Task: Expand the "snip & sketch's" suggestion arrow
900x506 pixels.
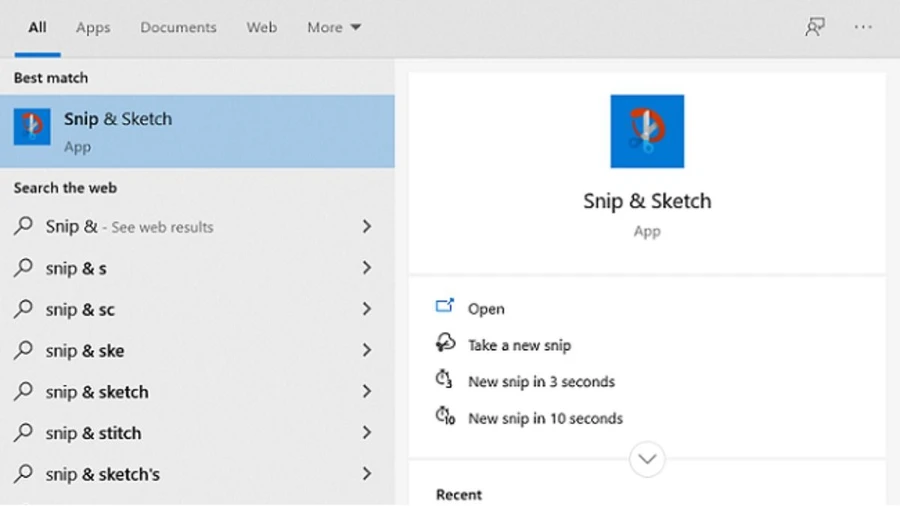Action: coord(367,474)
